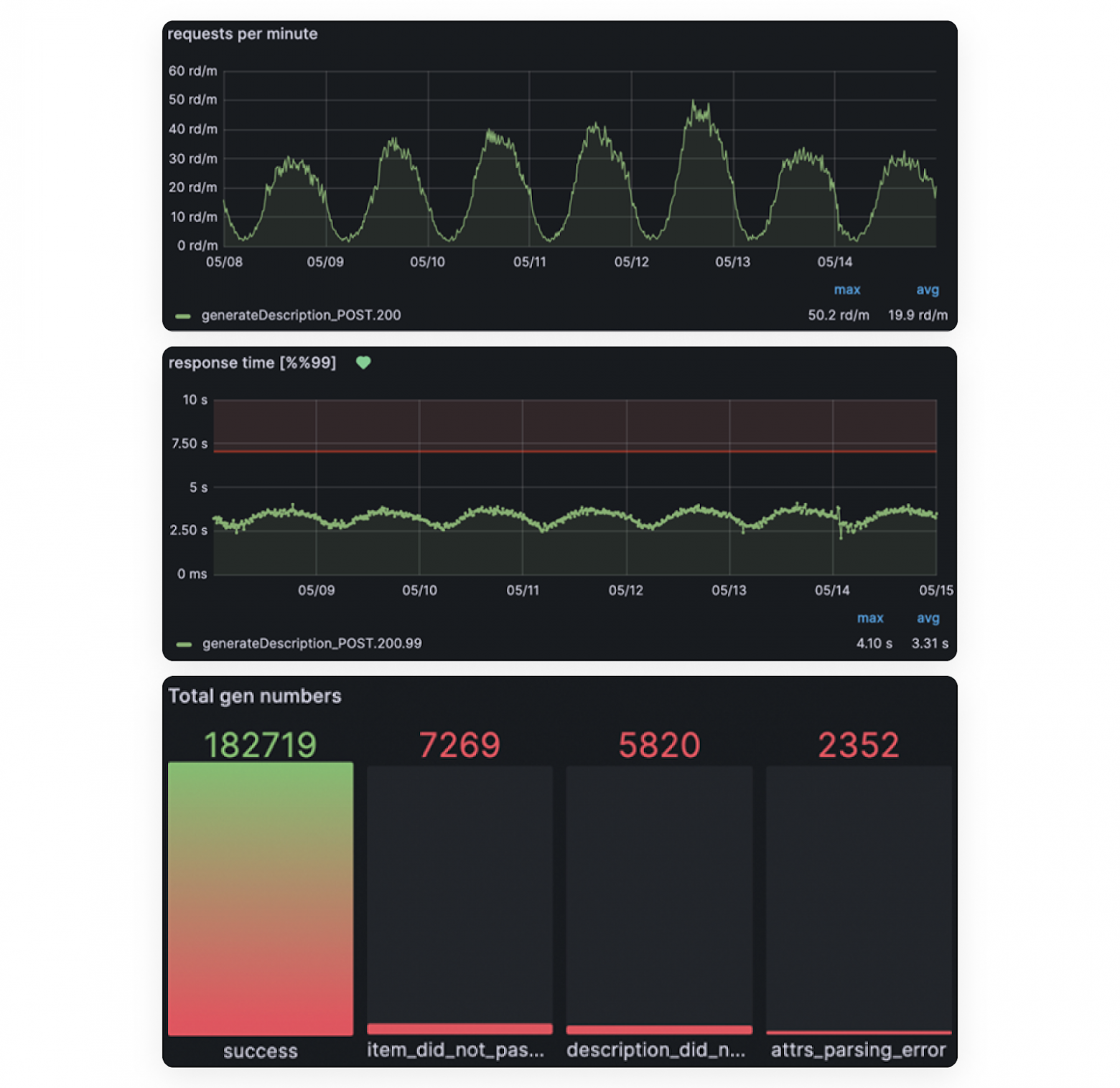Click the item_did_not_pas... red bar
Viewport: 1120px width, 1088px height.
point(459,1029)
